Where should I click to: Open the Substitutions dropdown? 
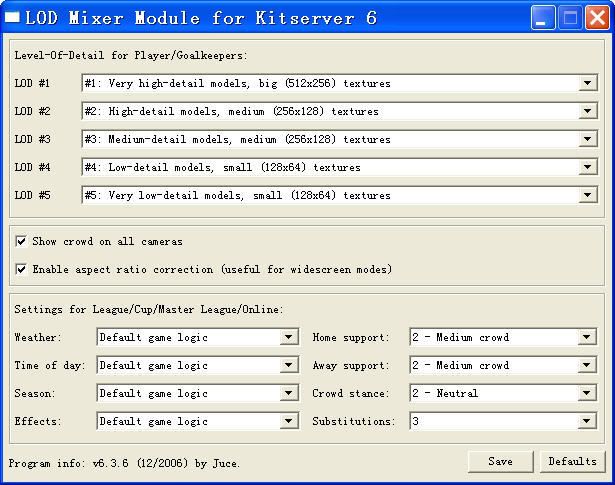587,421
